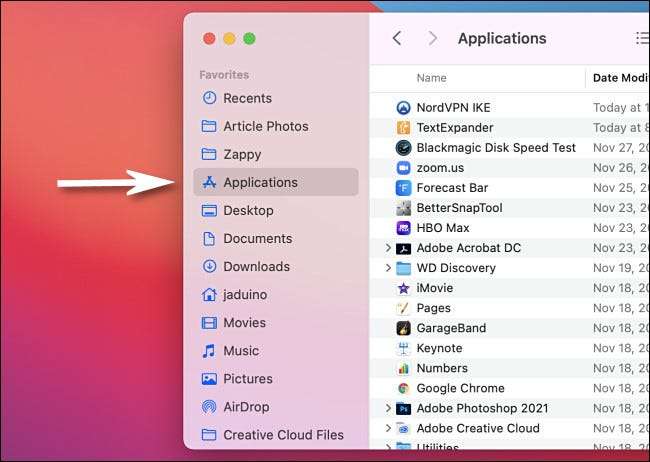Sort by the Name column header
The image size is (650, 462).
click(x=432, y=78)
